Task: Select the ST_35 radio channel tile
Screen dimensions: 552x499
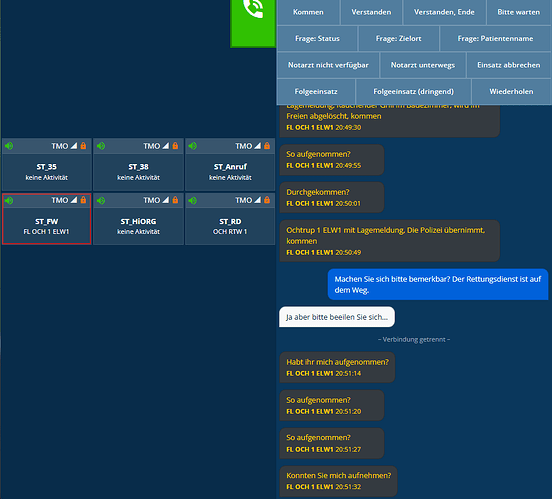Action: [x=47, y=164]
